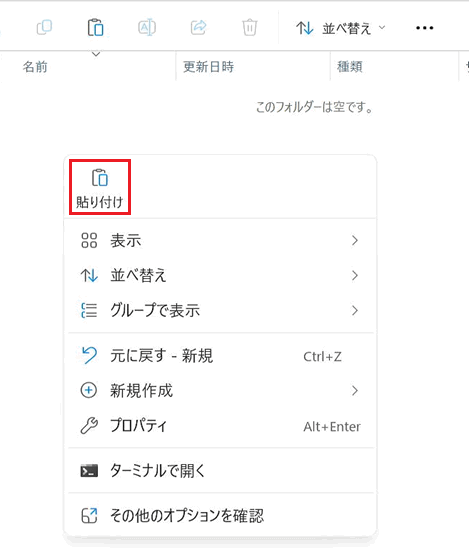
Task: Expand the 新規作成 submenu
Action: click(x=221, y=390)
